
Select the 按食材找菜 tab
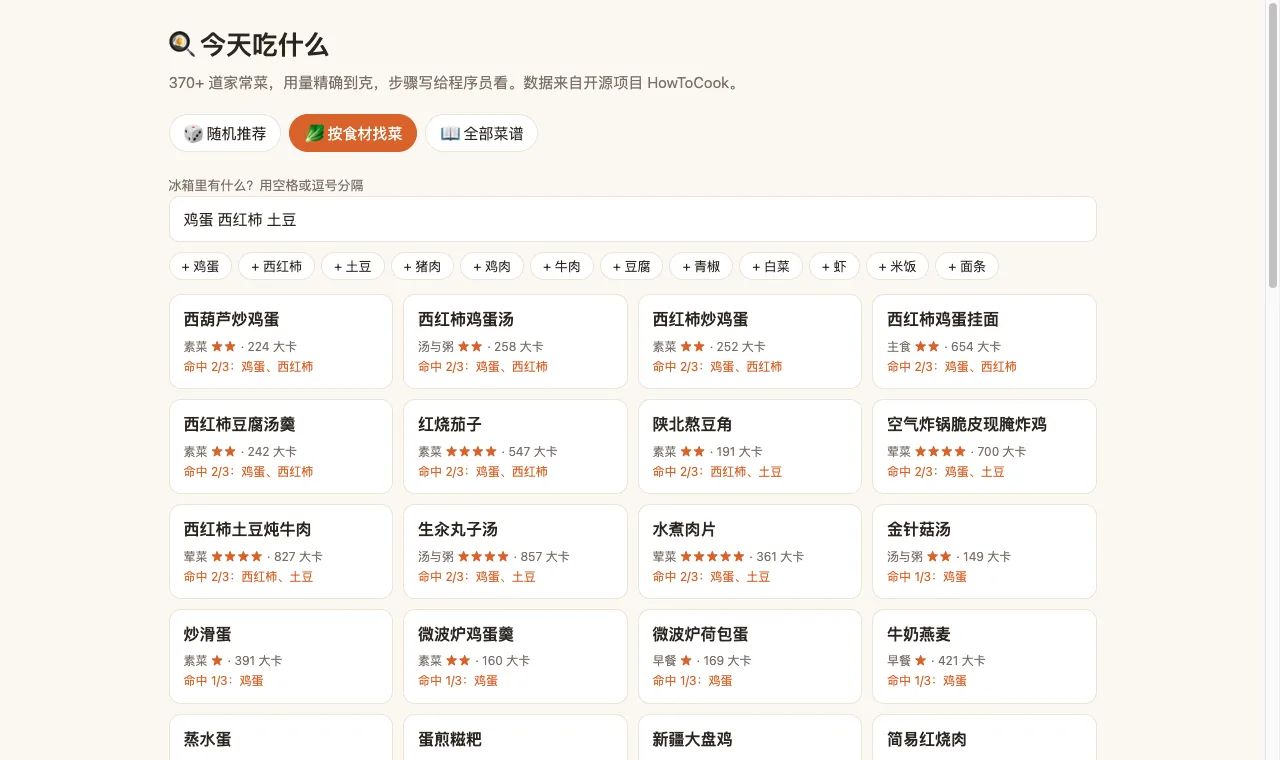353,133
